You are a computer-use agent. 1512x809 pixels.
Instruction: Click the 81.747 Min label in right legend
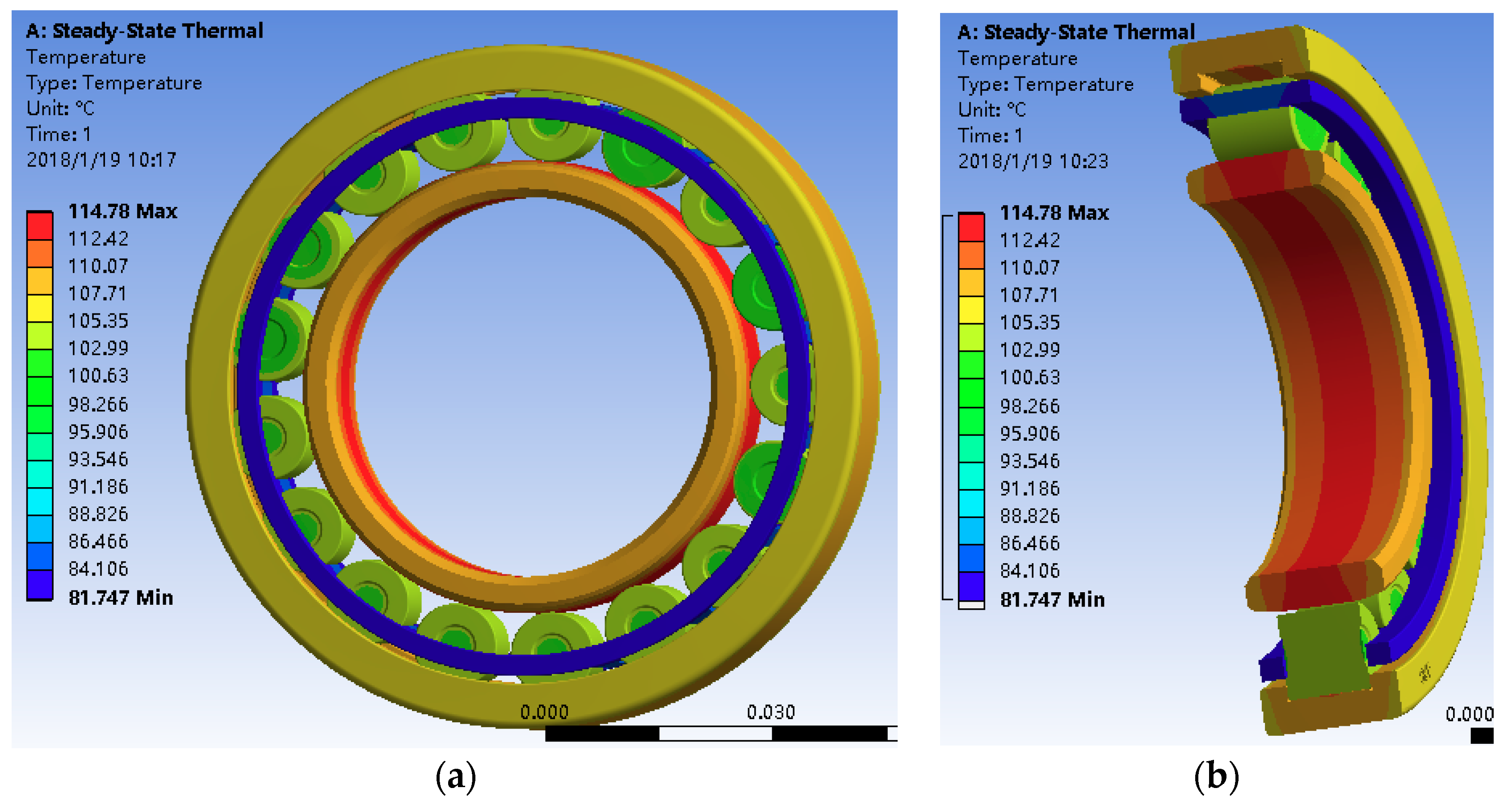pos(1052,599)
